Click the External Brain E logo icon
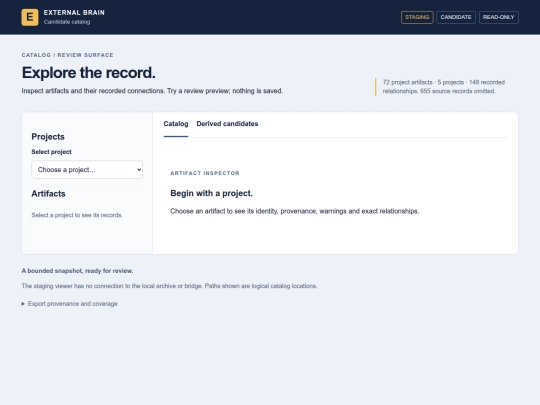The height and width of the screenshot is (405, 540). coord(30,17)
